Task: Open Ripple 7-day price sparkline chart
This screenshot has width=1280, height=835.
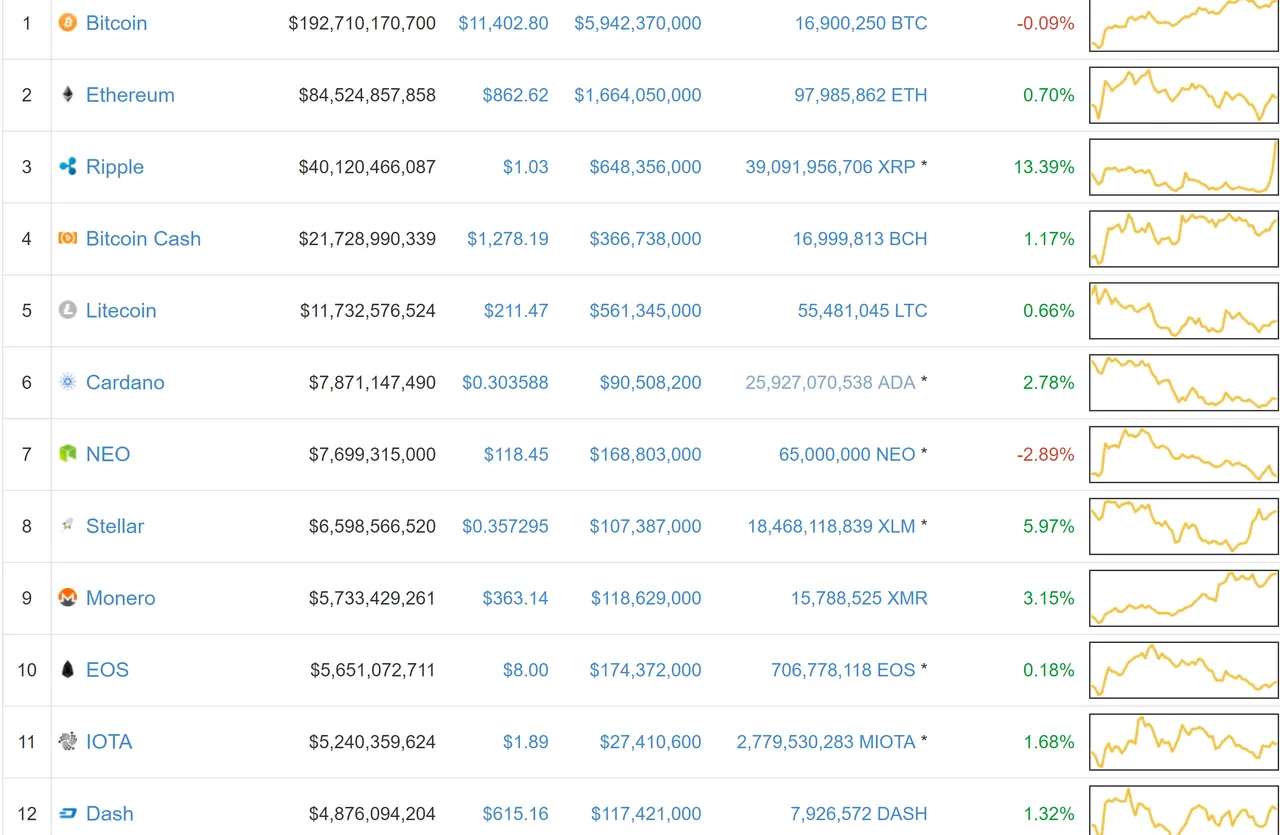Action: coord(1184,167)
